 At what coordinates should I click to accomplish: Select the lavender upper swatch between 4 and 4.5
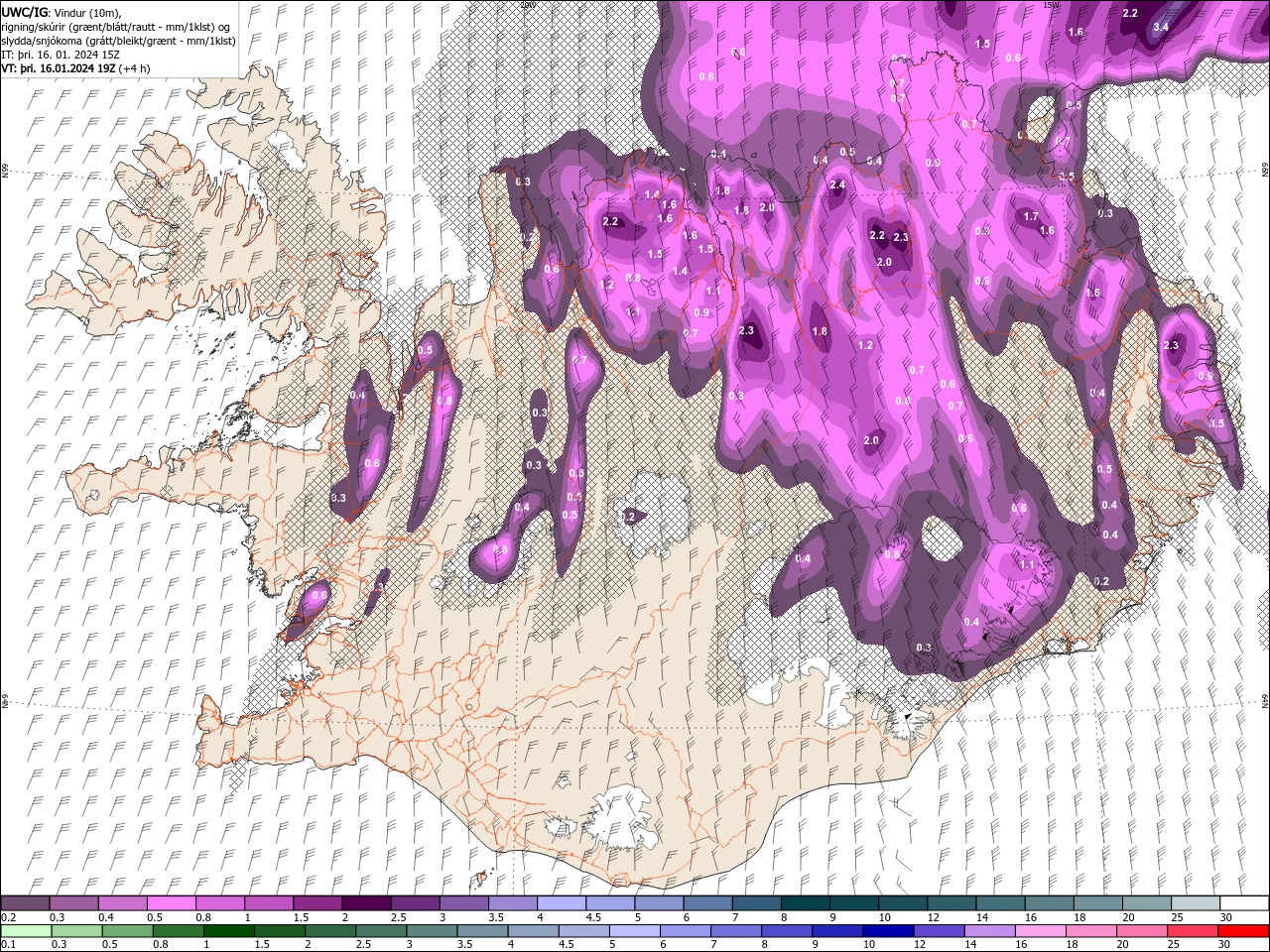[562, 903]
